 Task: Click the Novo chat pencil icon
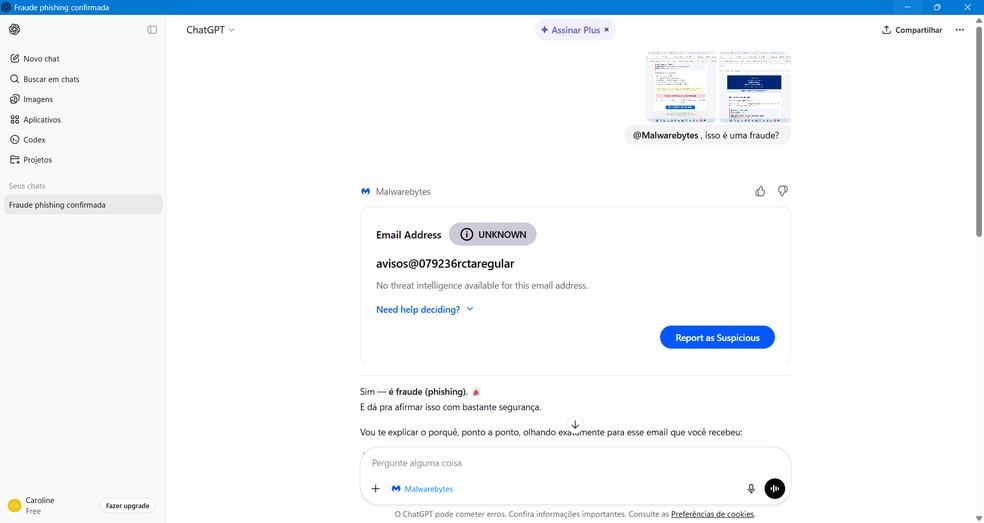pos(14,58)
